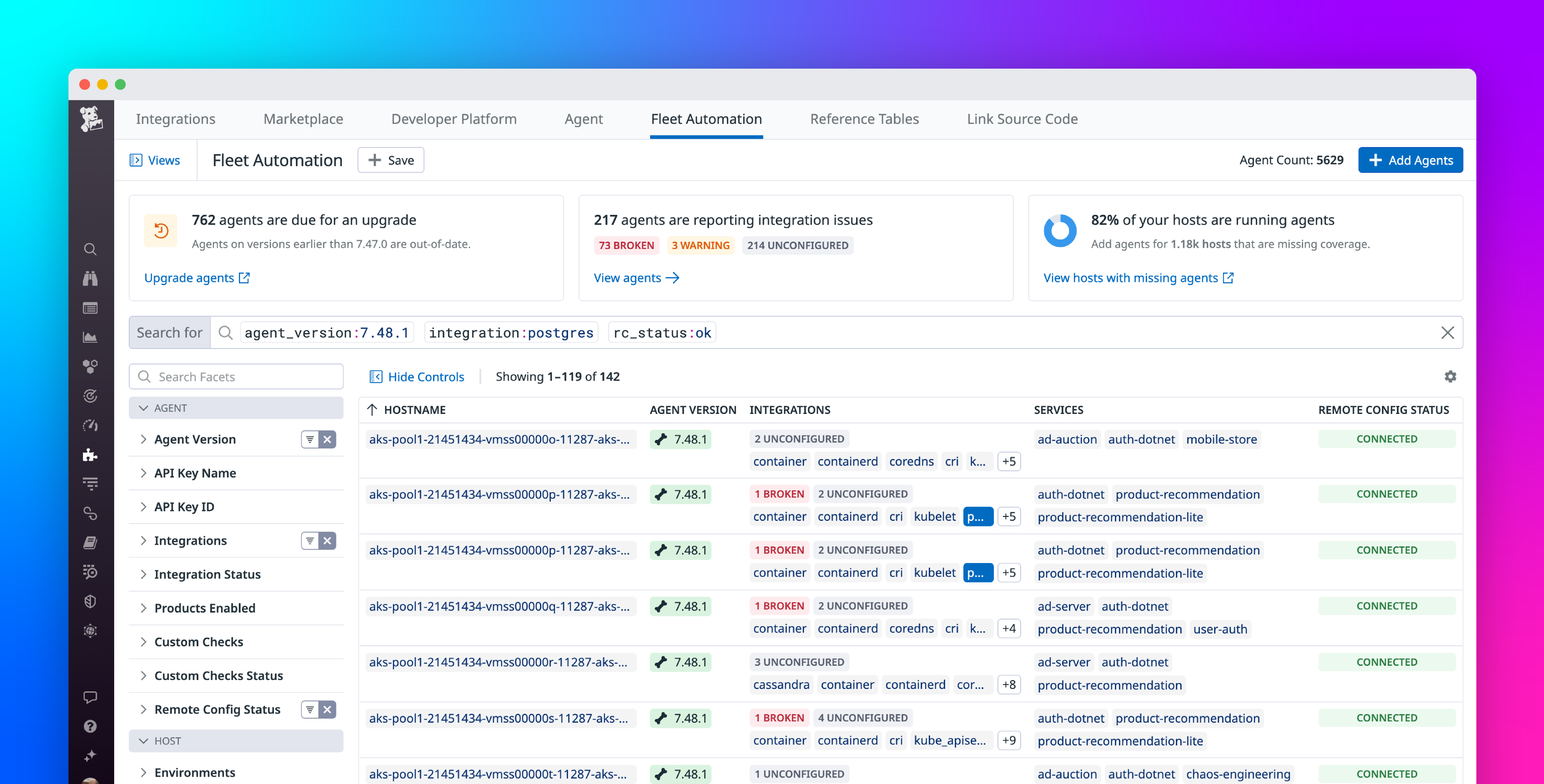Remove the Agent Version facet filter
This screenshot has width=1544, height=784.
click(327, 439)
